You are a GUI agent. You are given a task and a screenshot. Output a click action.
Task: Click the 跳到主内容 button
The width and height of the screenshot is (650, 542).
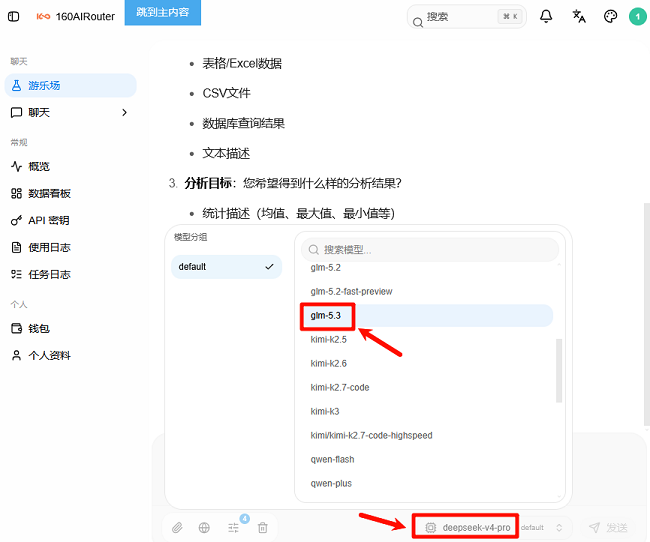click(162, 12)
